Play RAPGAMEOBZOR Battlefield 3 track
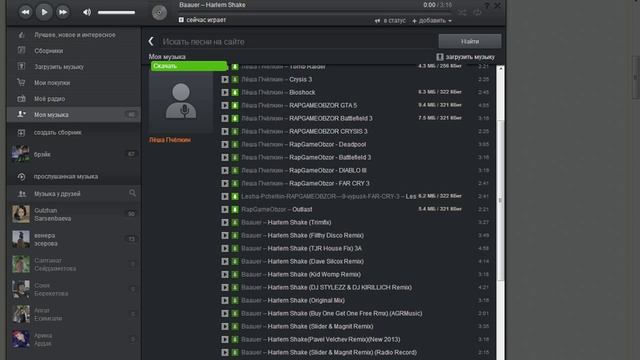 click(225, 119)
